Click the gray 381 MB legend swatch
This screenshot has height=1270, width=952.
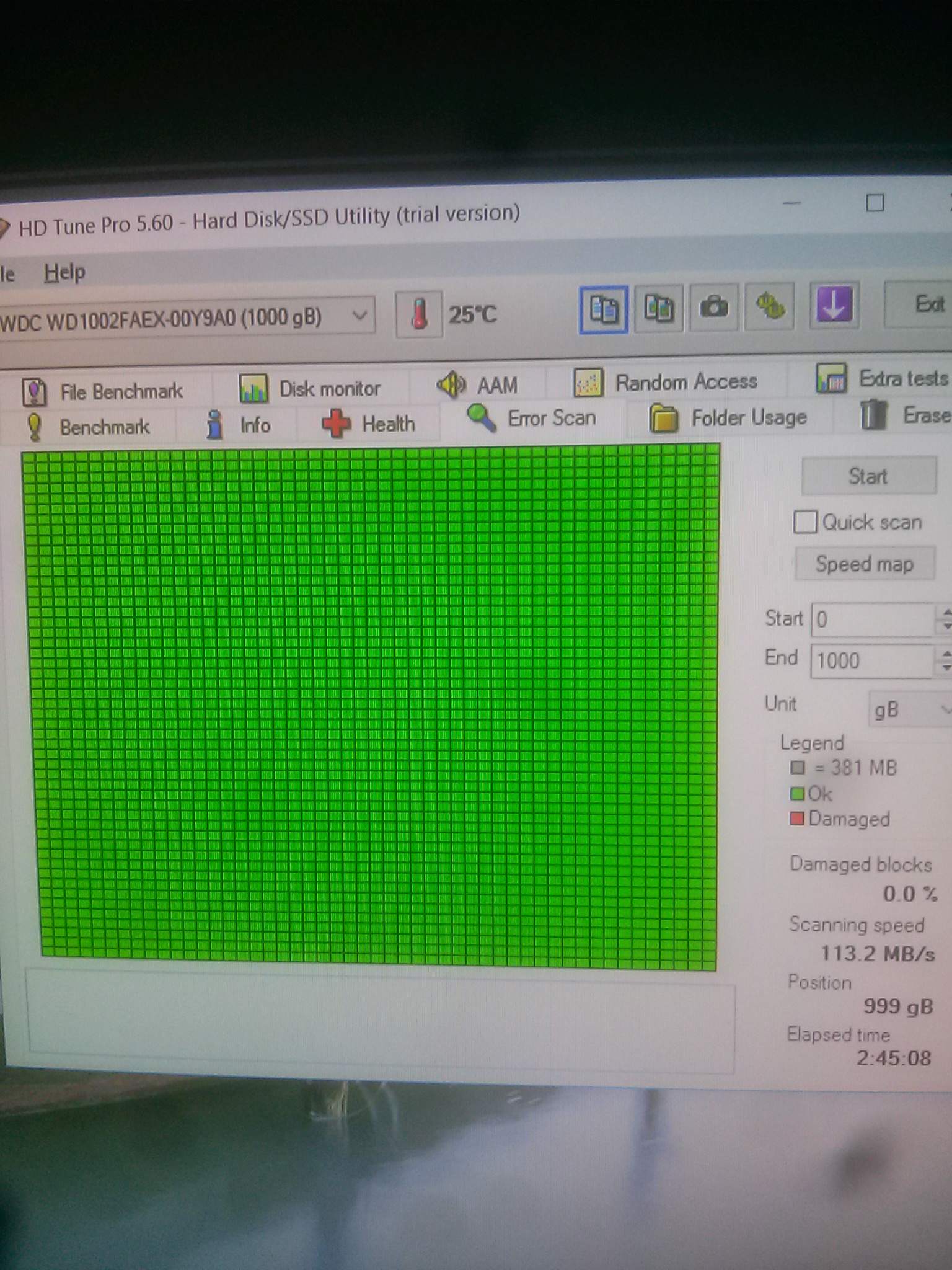(797, 768)
